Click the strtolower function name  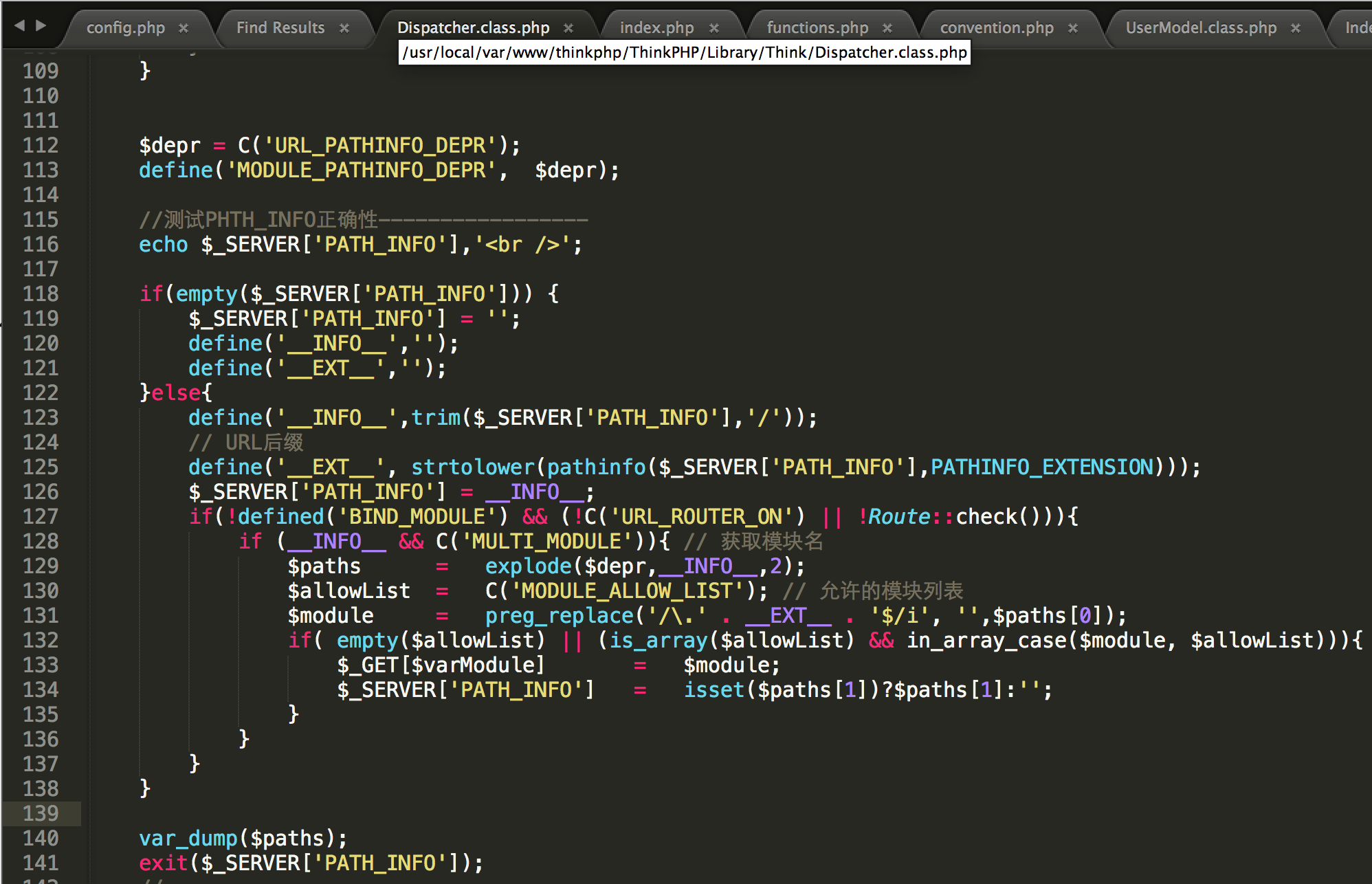[x=473, y=467]
